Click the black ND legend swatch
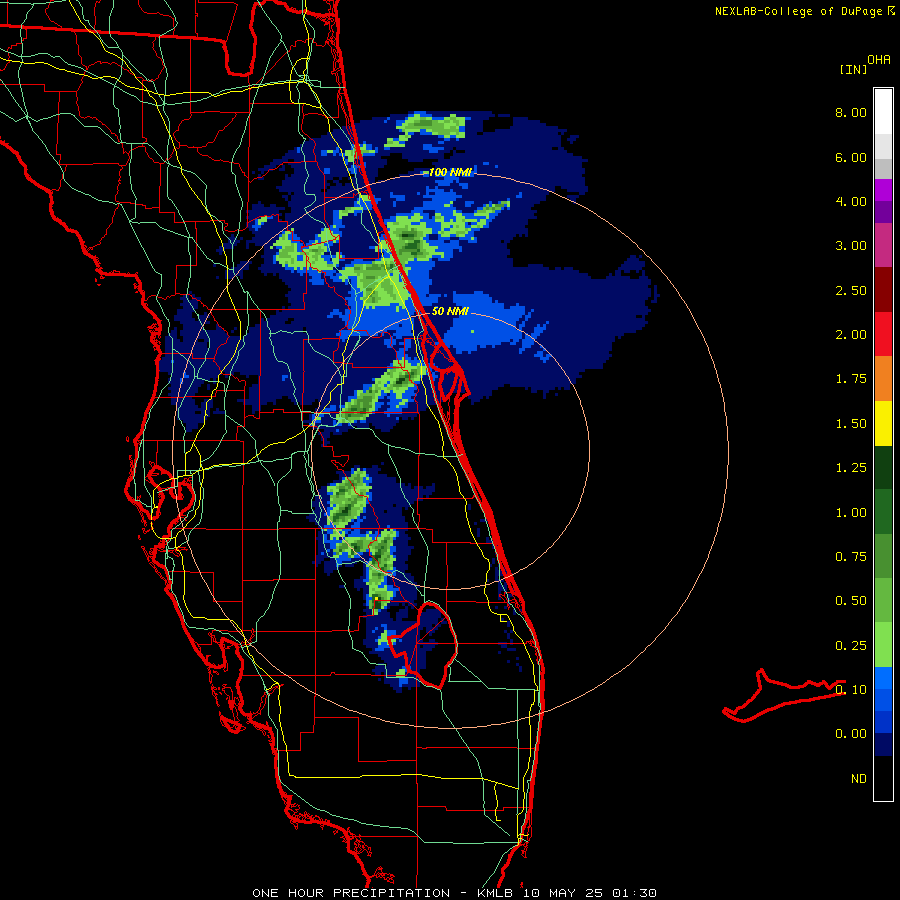Screen dimensions: 900x900 tap(883, 778)
